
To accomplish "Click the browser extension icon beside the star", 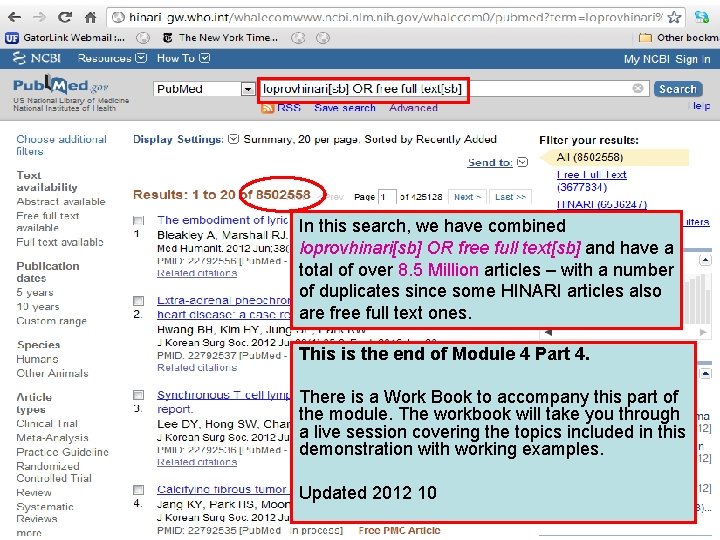I will coord(701,17).
